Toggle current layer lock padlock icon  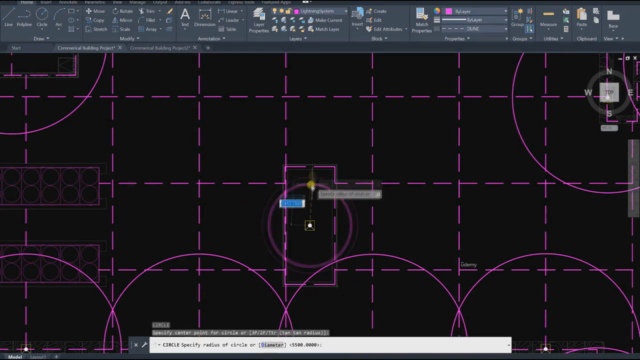tap(288, 11)
